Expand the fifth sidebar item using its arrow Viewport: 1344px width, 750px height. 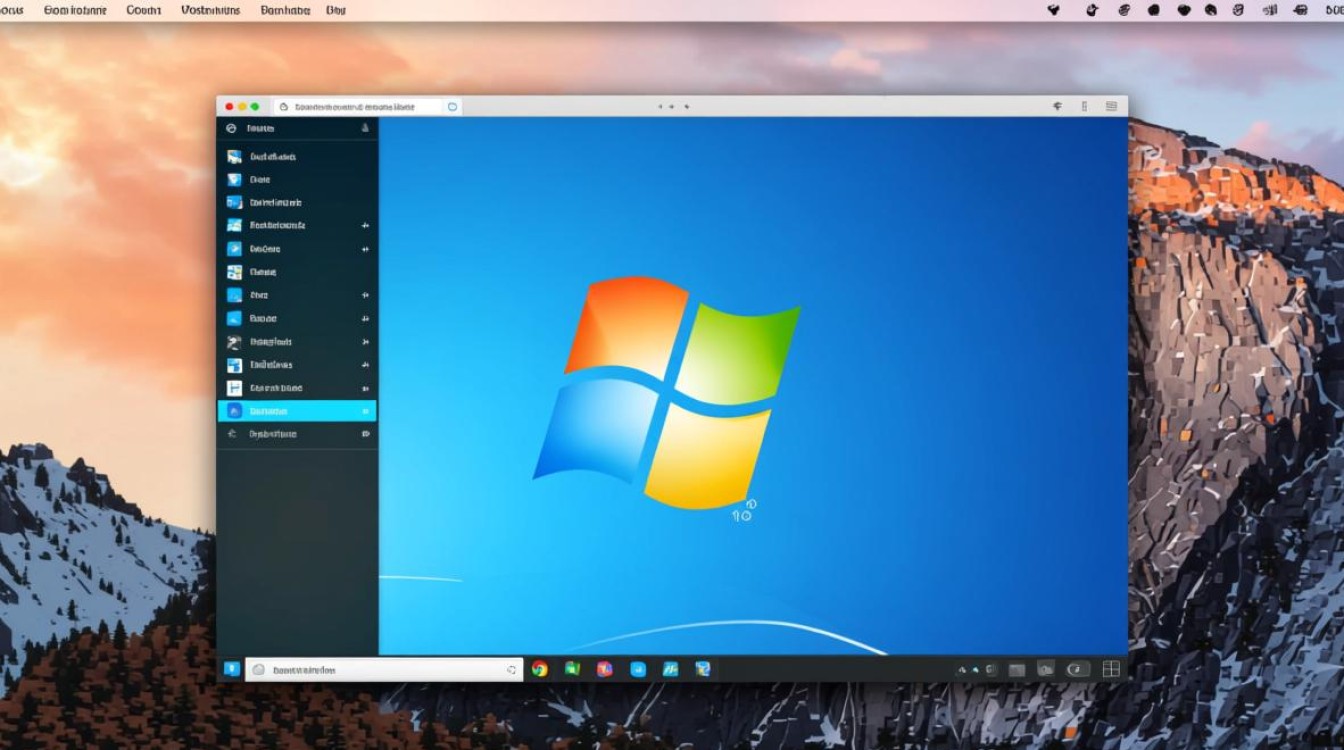click(365, 249)
